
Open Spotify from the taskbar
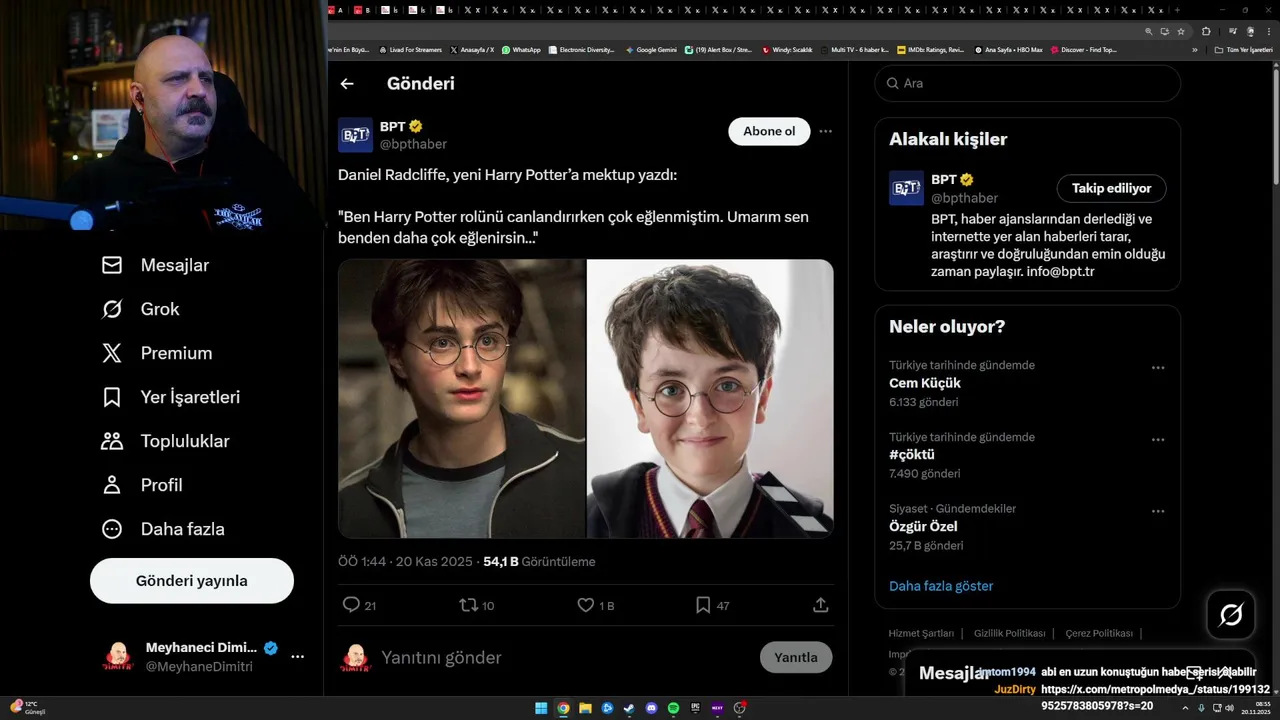point(673,708)
